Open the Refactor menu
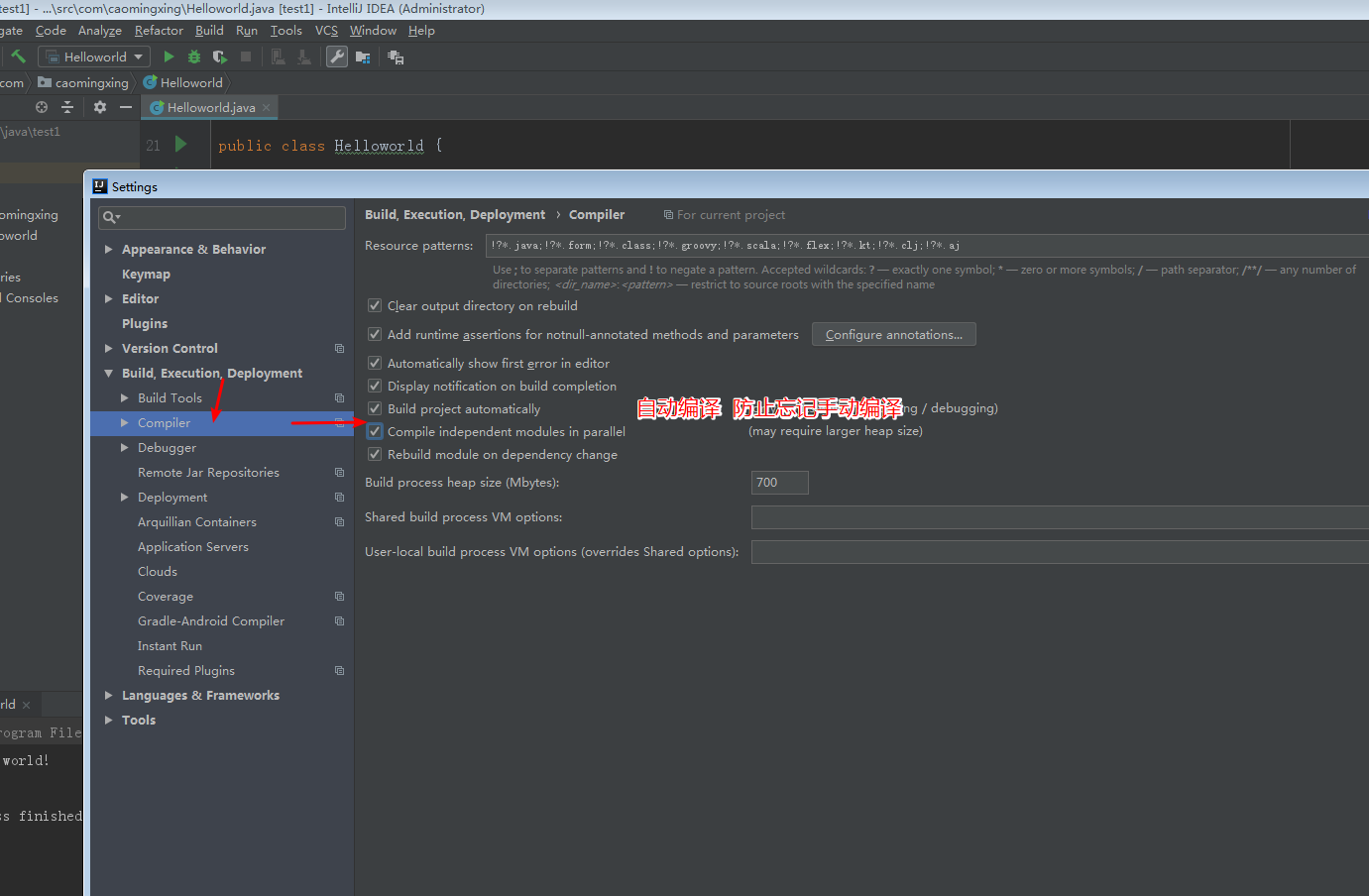Screen dimensions: 1369x896 click(x=159, y=31)
